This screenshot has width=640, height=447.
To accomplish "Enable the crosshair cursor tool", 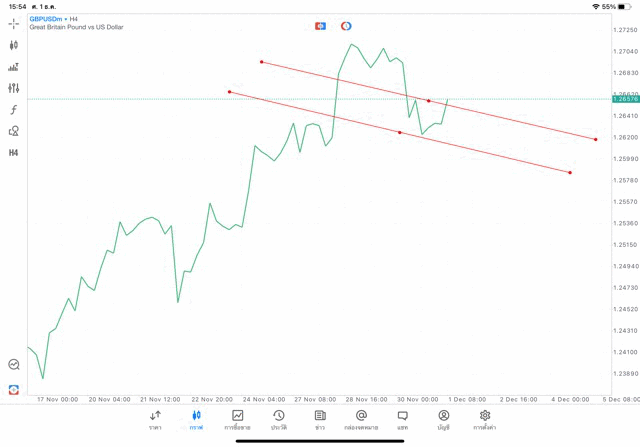I will (14, 23).
